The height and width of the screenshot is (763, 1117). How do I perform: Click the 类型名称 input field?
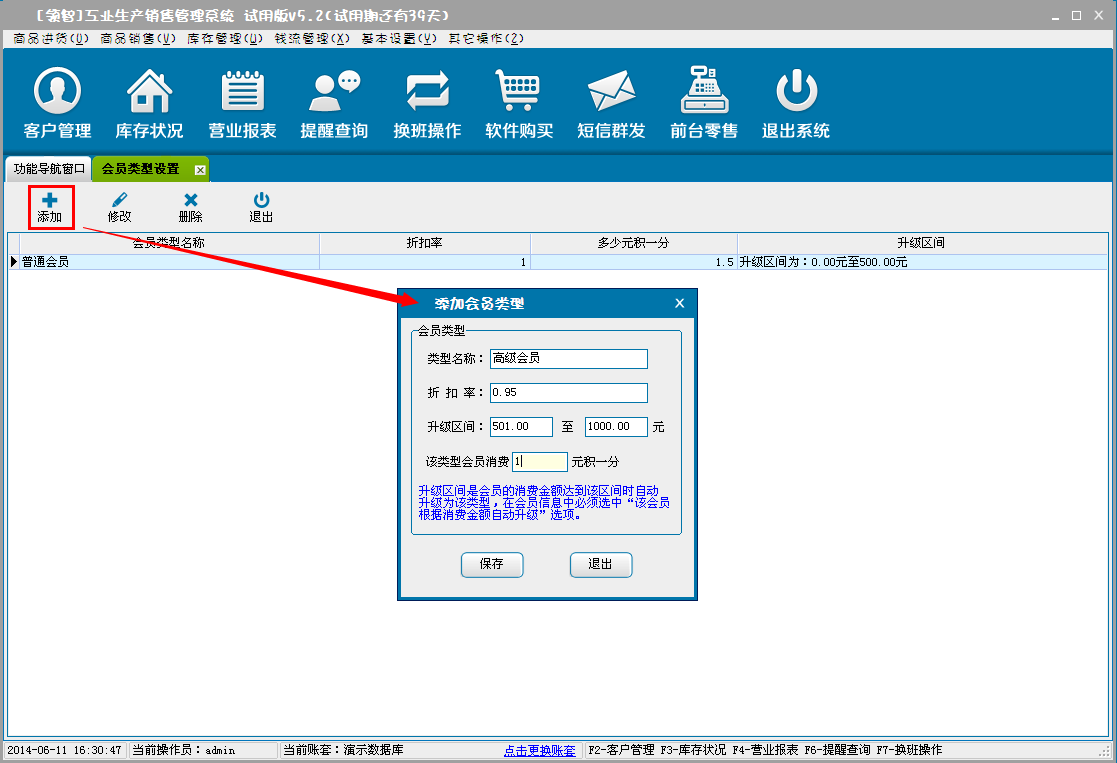[568, 359]
